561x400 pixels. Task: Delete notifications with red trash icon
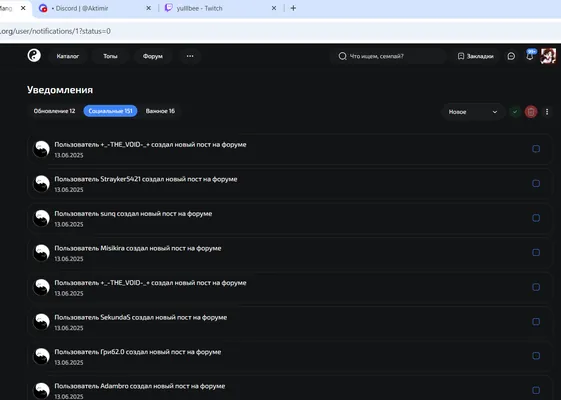tap(531, 112)
